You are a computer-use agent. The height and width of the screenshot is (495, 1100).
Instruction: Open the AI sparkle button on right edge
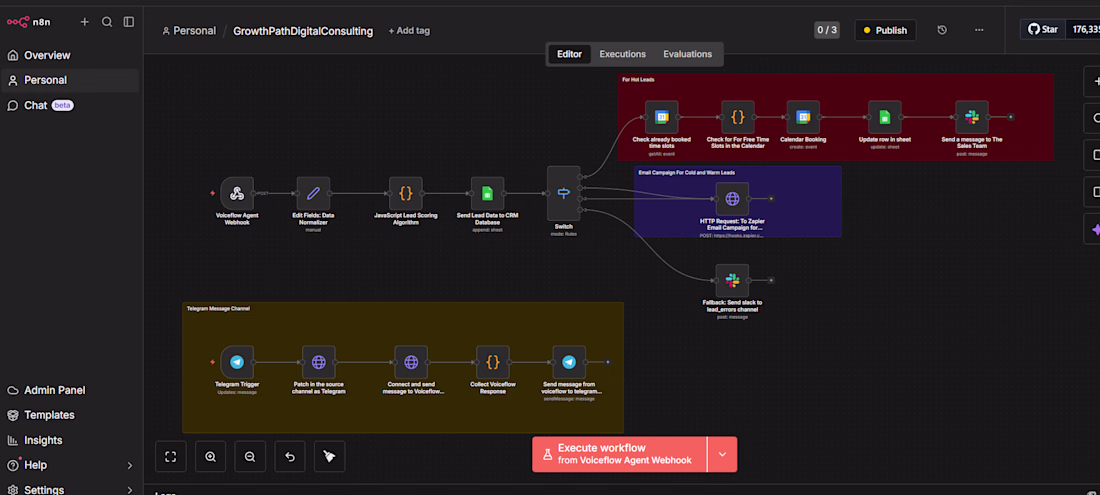1094,229
